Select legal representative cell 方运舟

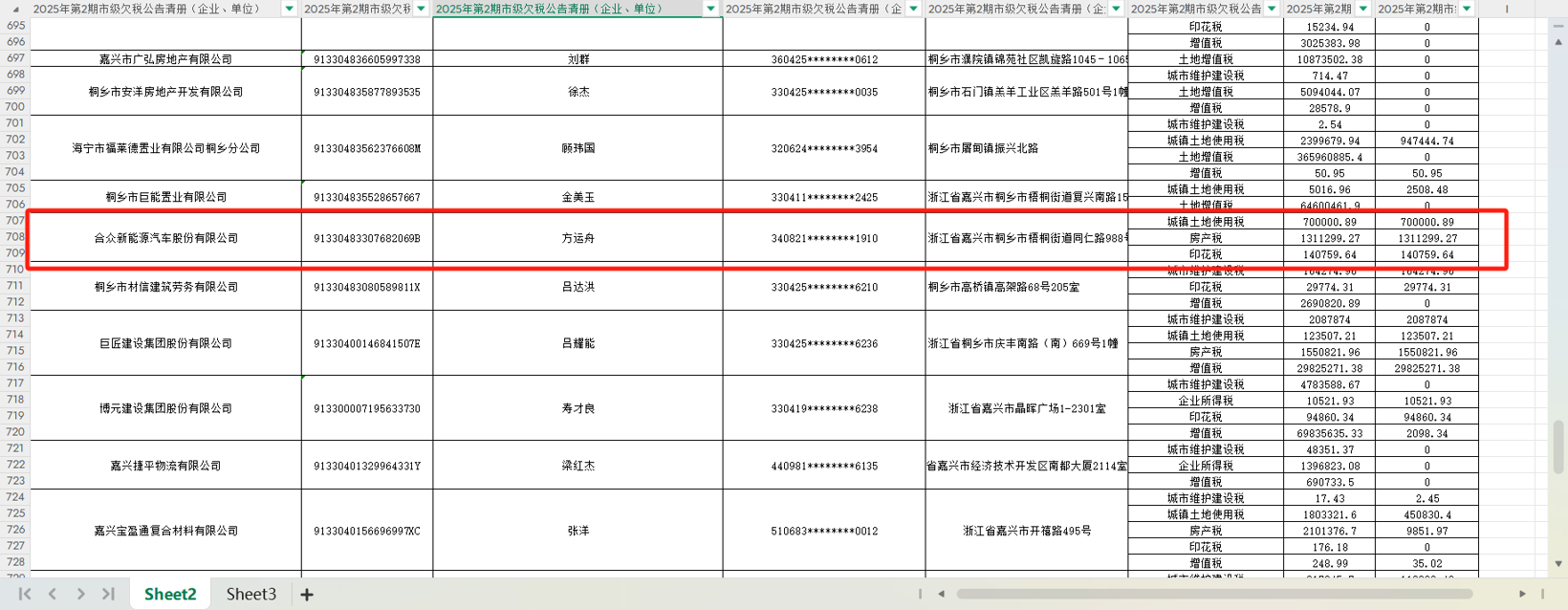coord(578,238)
